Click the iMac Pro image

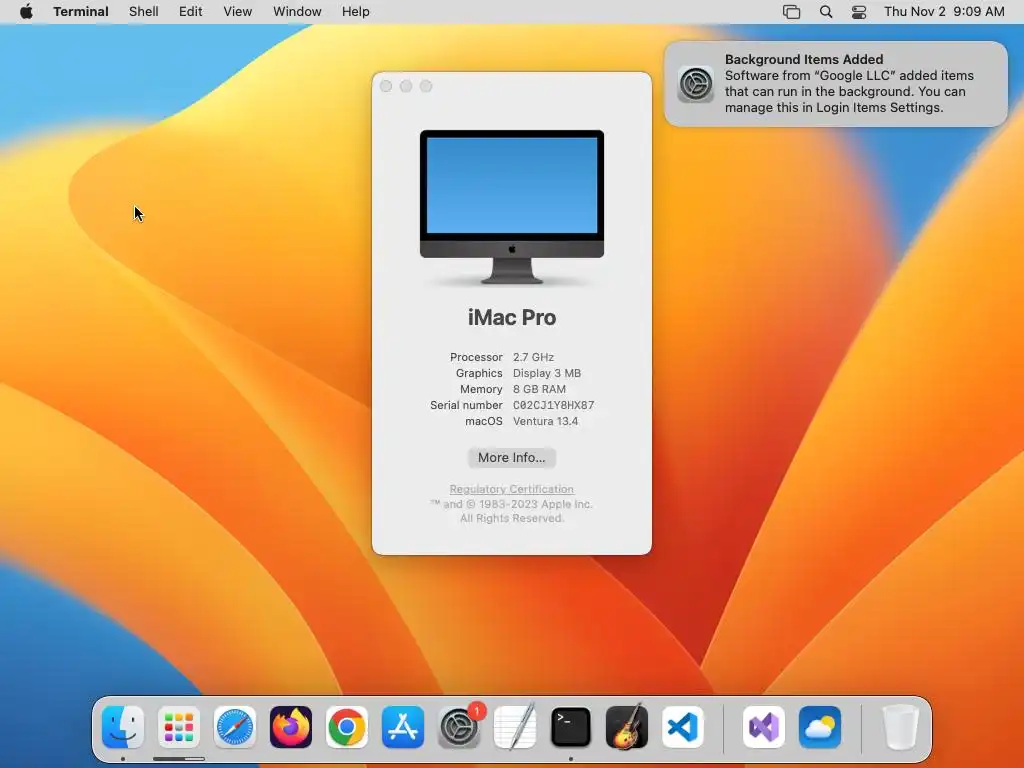click(512, 207)
